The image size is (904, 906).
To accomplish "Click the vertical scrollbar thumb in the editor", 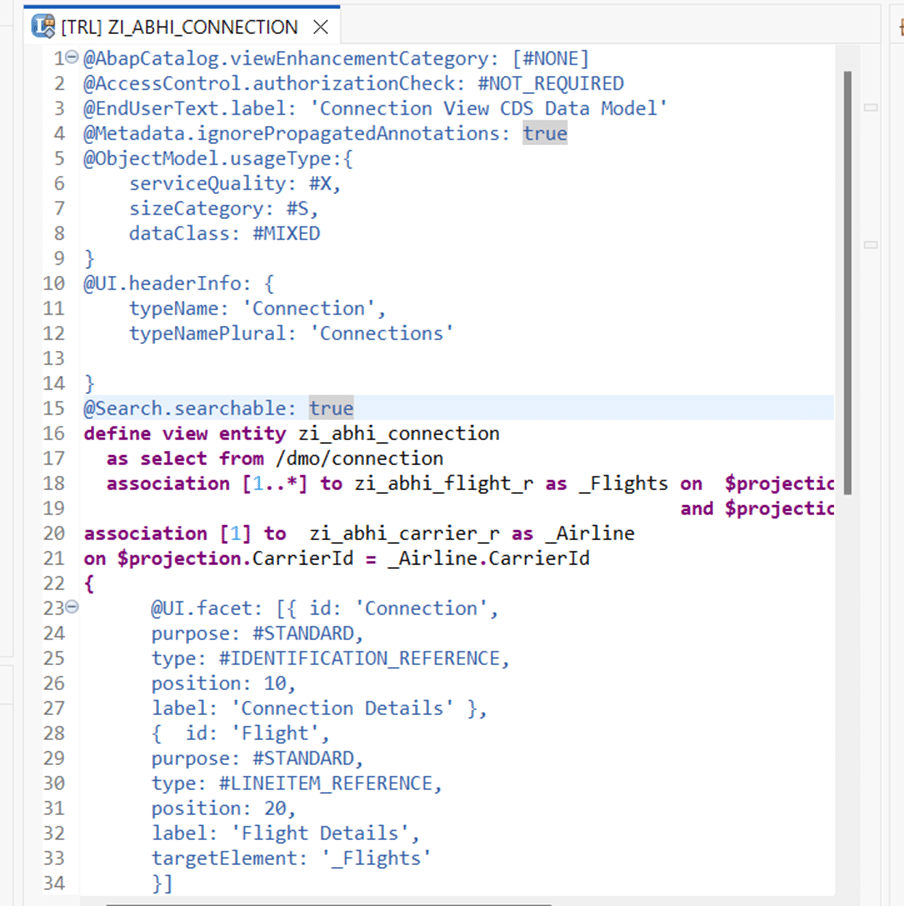I will [x=848, y=280].
